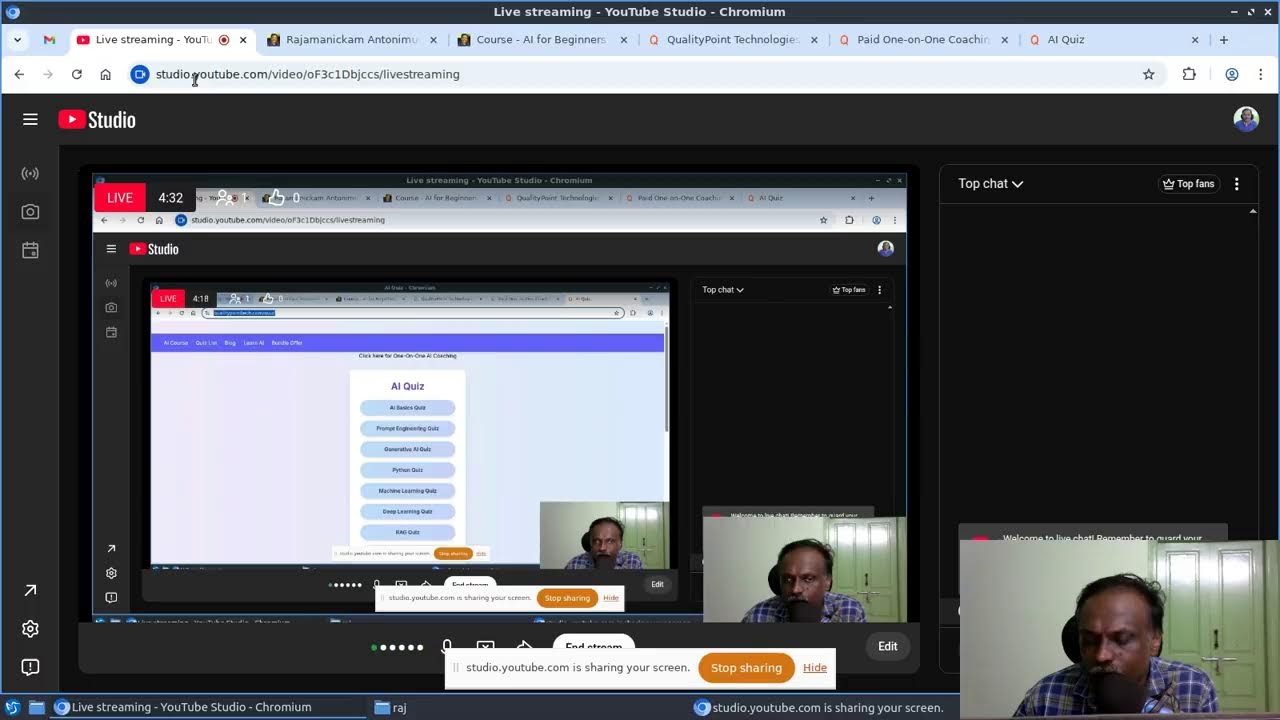Image resolution: width=1280 pixels, height=720 pixels.
Task: Select the Webcam camera icon in sidebar
Action: [30, 212]
